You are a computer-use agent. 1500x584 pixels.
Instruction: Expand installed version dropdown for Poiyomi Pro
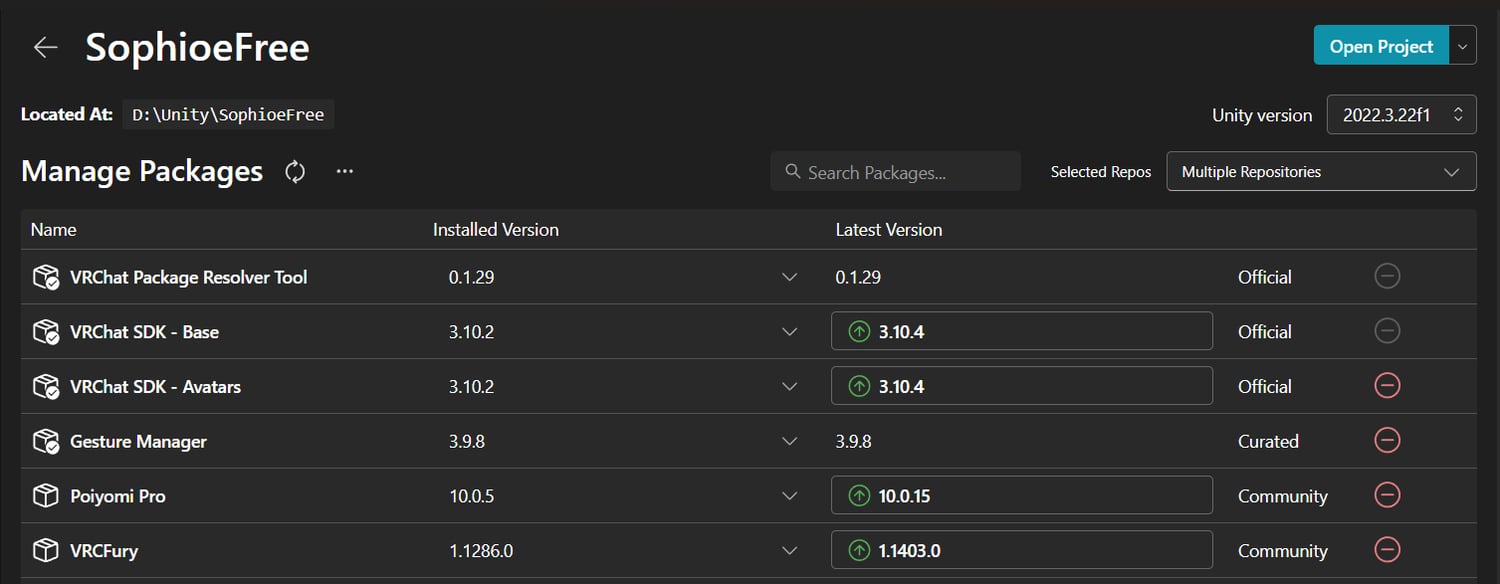[790, 496]
